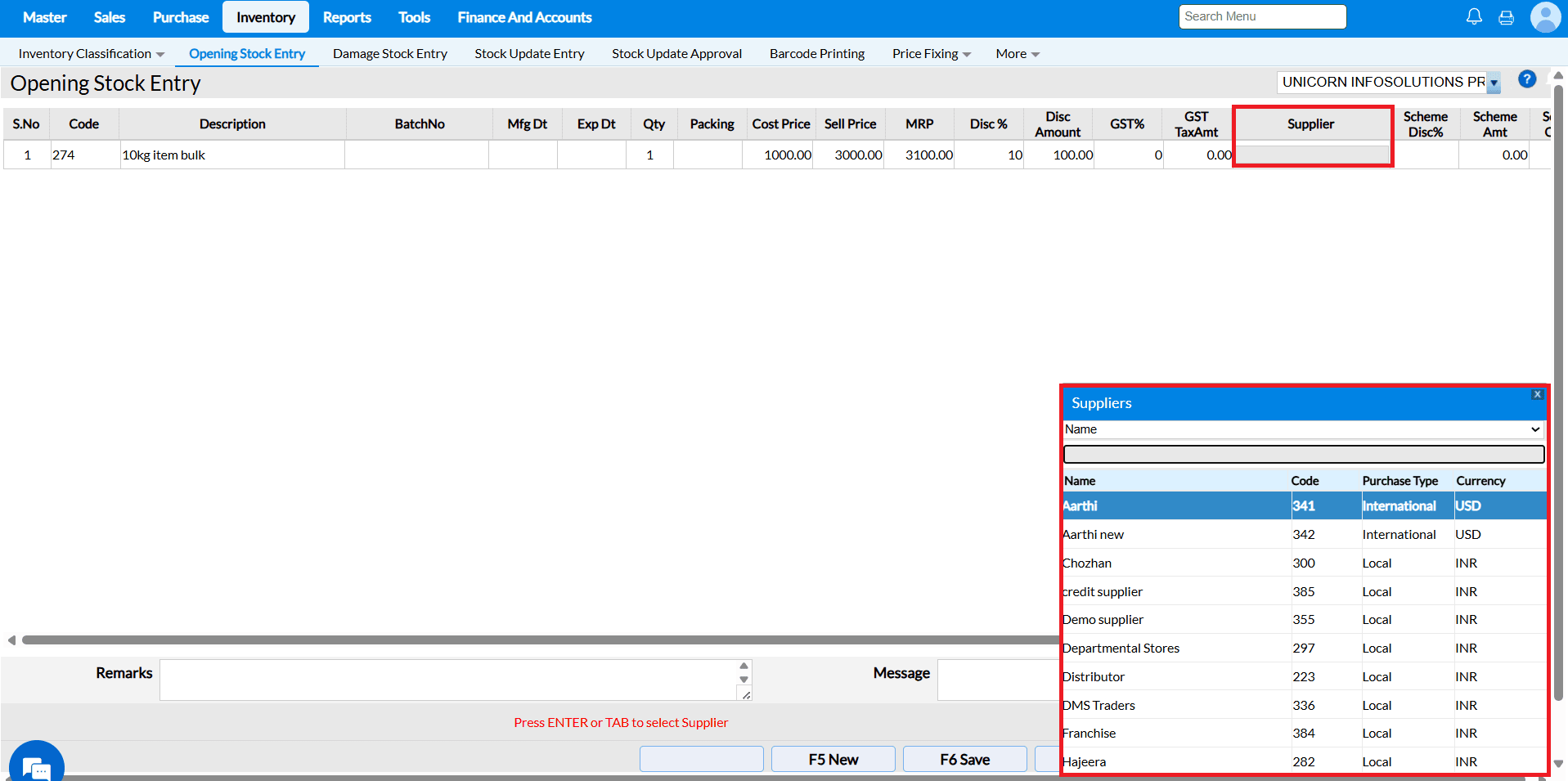
Task: Open the Master menu
Action: [x=45, y=17]
